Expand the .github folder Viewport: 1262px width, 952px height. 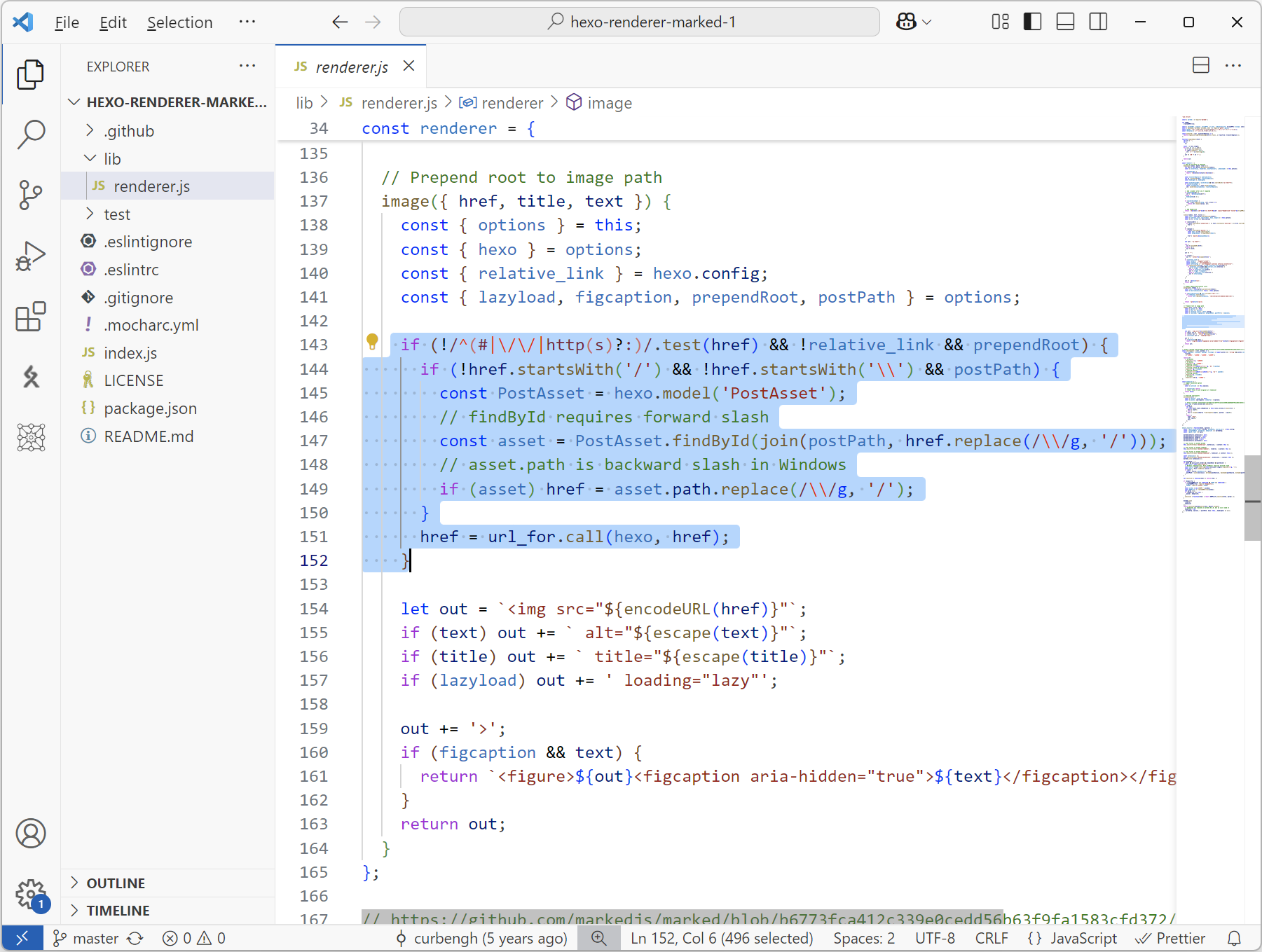(129, 131)
